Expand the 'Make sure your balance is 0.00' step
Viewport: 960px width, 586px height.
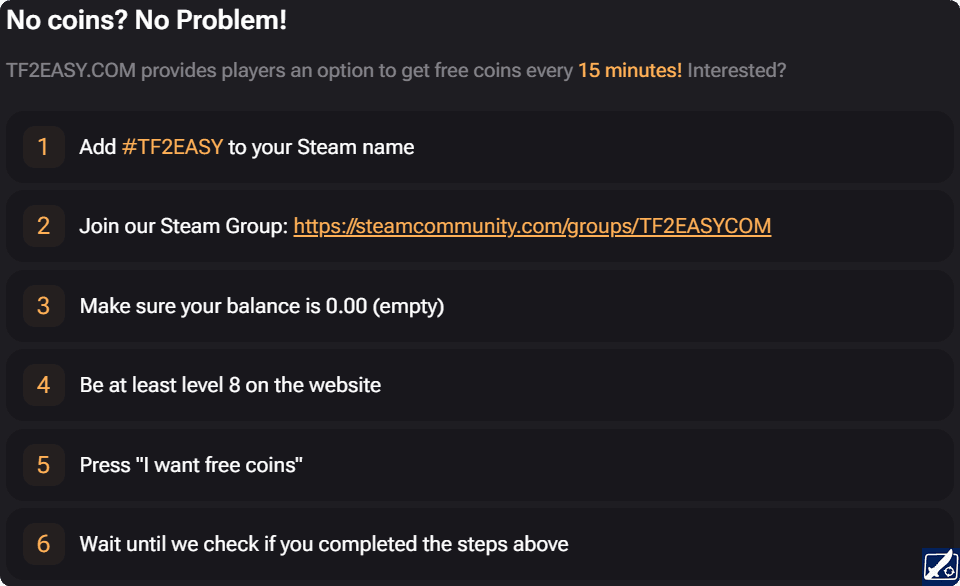tap(480, 306)
